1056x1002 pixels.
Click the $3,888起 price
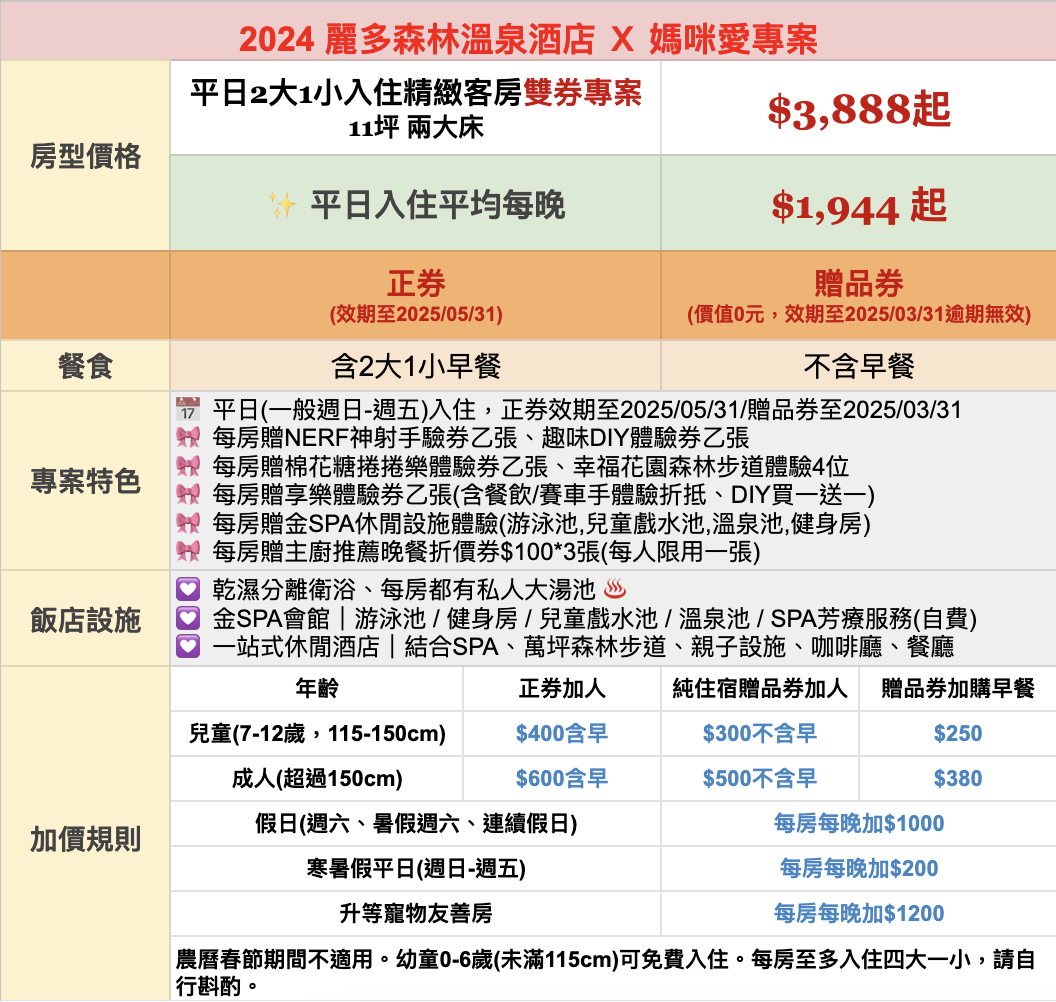[858, 109]
